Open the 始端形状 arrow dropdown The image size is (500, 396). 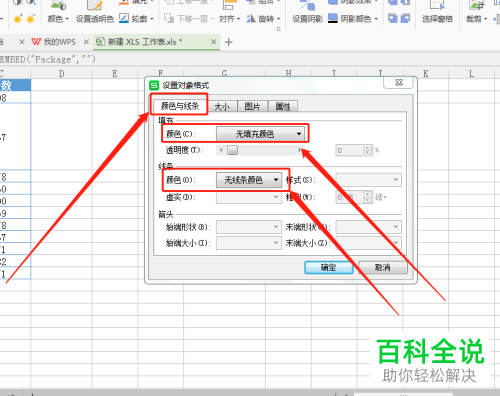tap(249, 227)
